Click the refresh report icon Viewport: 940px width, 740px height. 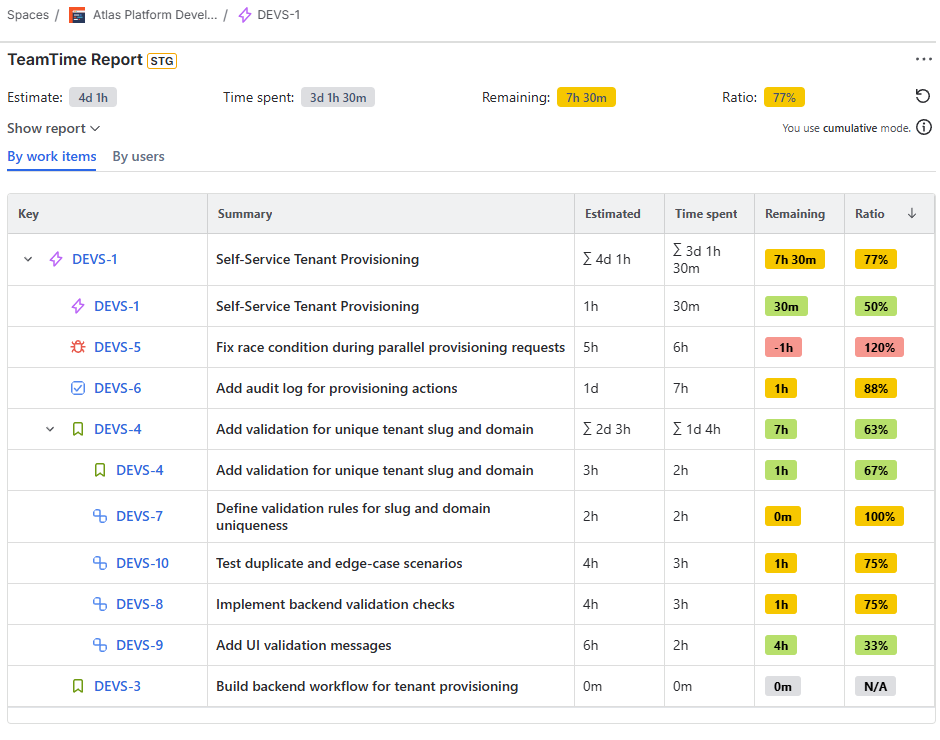click(x=922, y=96)
